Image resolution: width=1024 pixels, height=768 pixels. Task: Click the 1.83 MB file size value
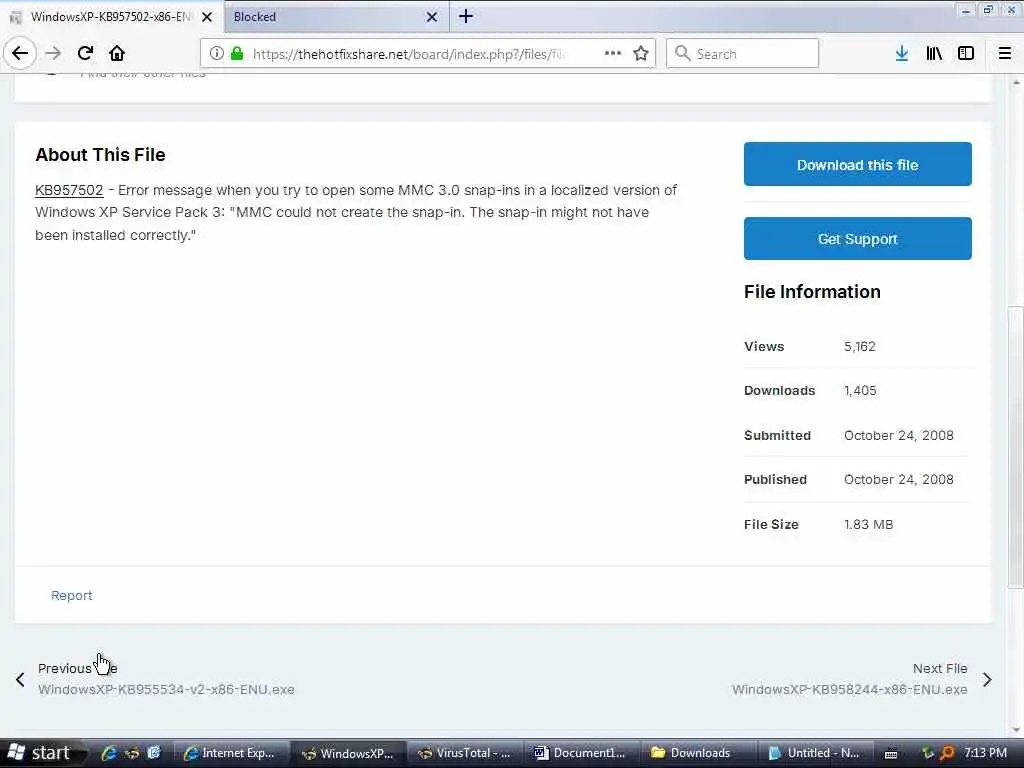(x=869, y=524)
